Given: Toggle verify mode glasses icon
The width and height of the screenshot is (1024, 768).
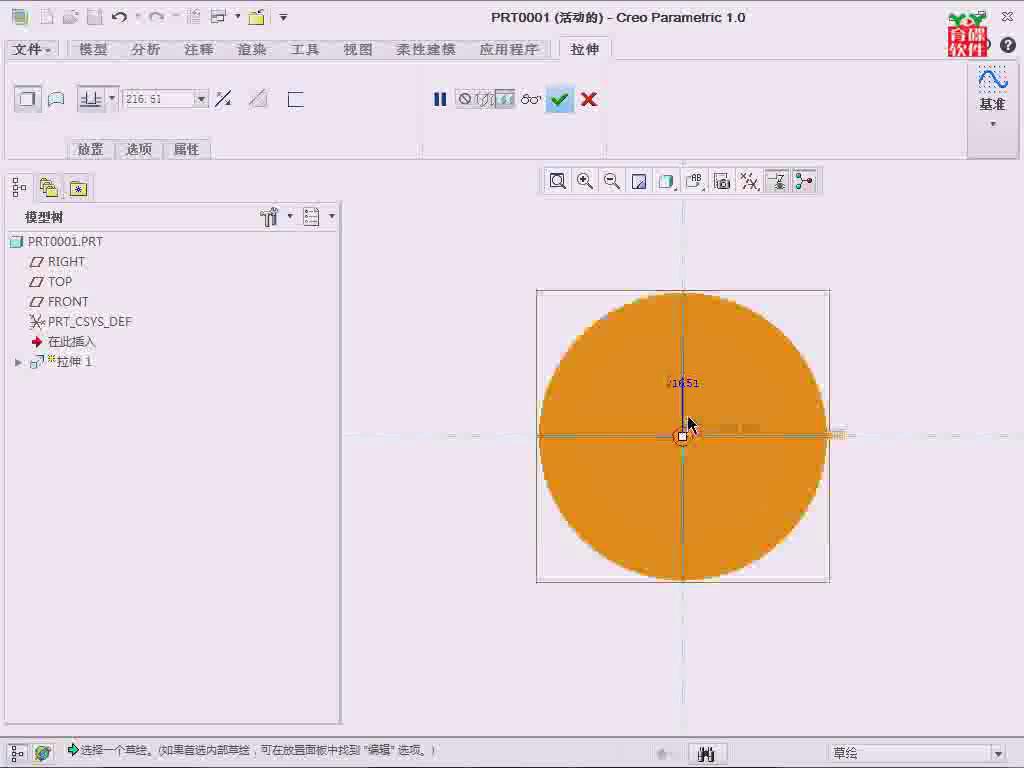Looking at the screenshot, I should coord(531,99).
